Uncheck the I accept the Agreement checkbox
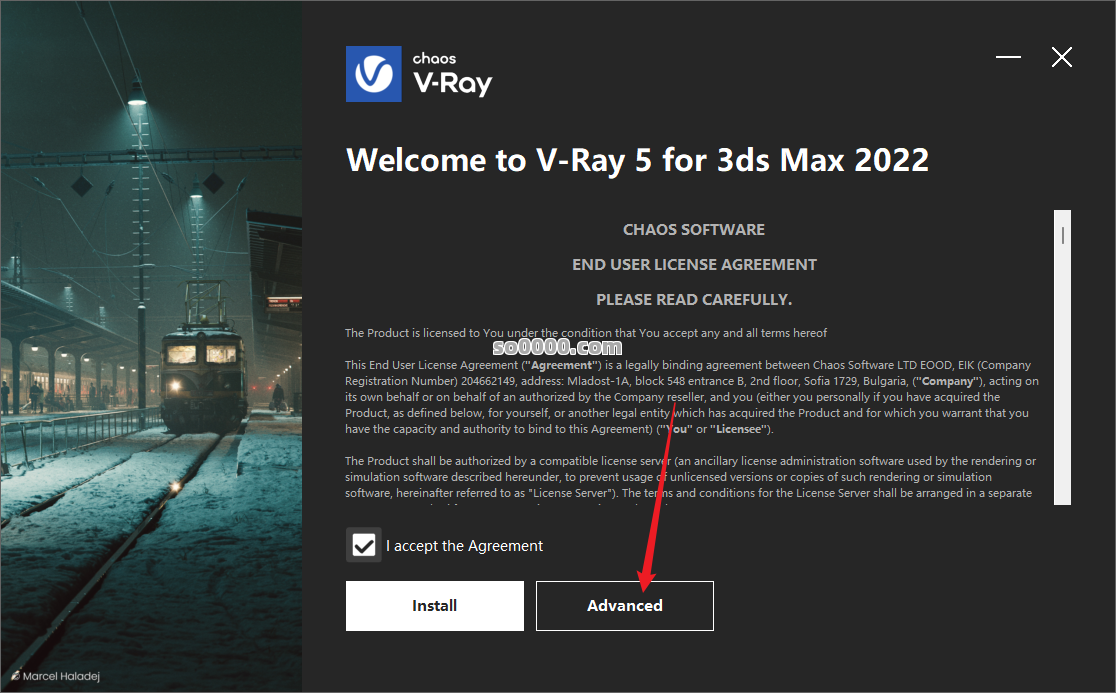 point(364,546)
